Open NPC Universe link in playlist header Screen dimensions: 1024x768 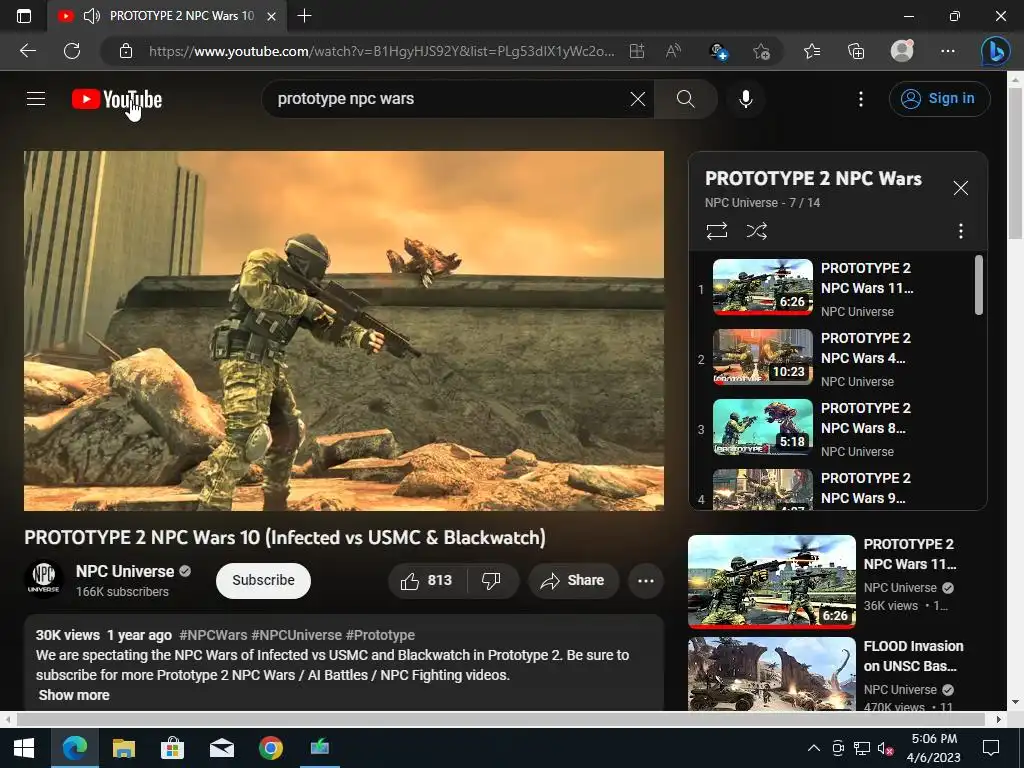[741, 202]
